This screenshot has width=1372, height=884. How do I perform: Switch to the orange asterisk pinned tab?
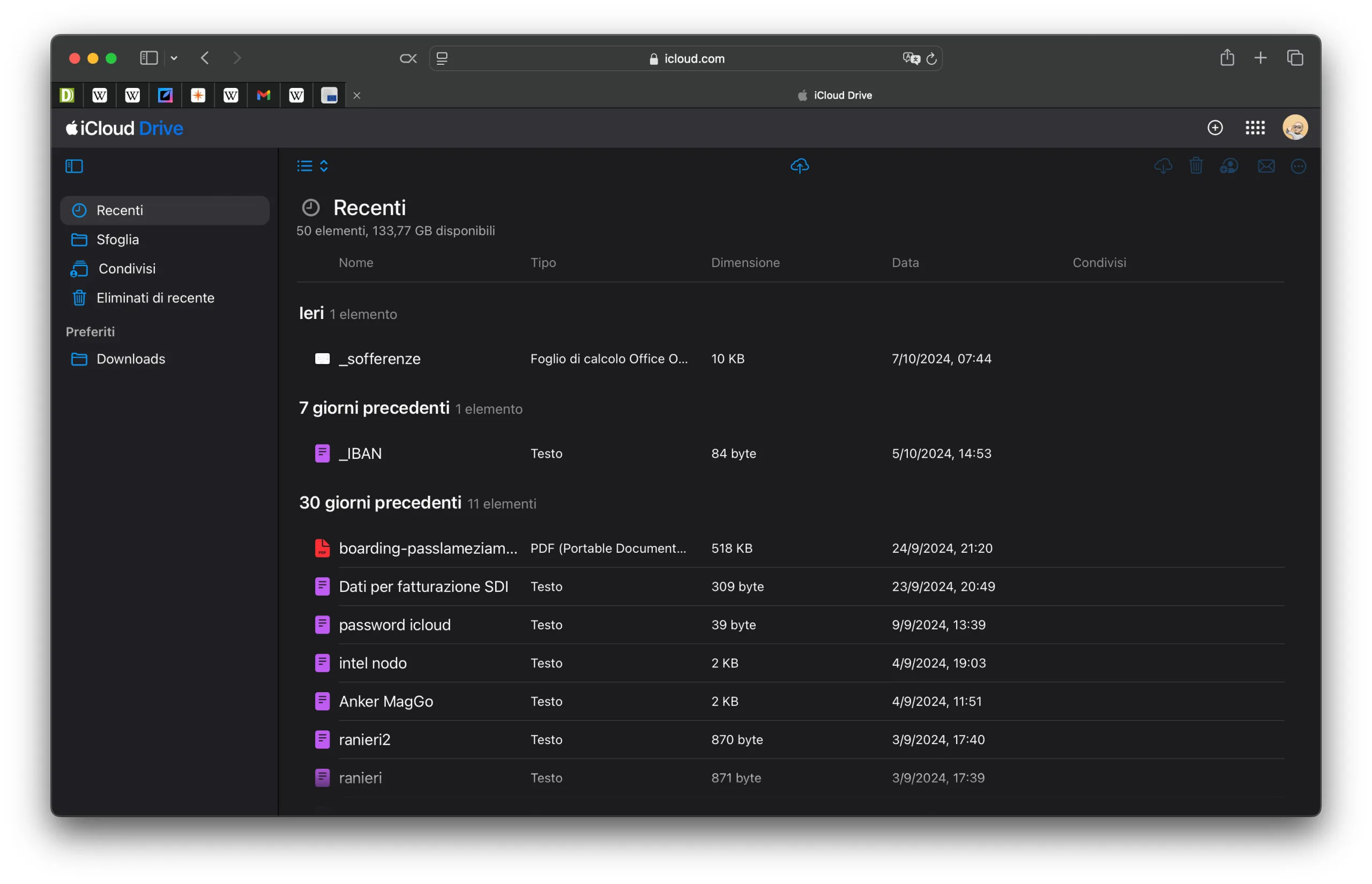198,95
